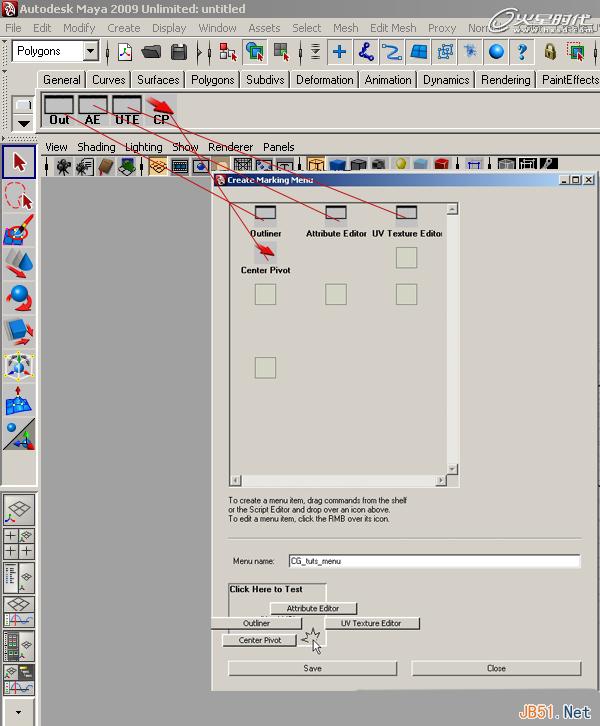Click the UTE shelf button
Viewport: 600px width, 726px height.
127,111
